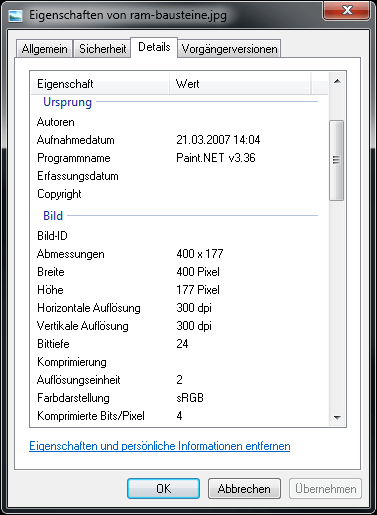The height and width of the screenshot is (515, 377).
Task: Click the Vertikale Auflösung value 300 dpi
Action: point(194,326)
